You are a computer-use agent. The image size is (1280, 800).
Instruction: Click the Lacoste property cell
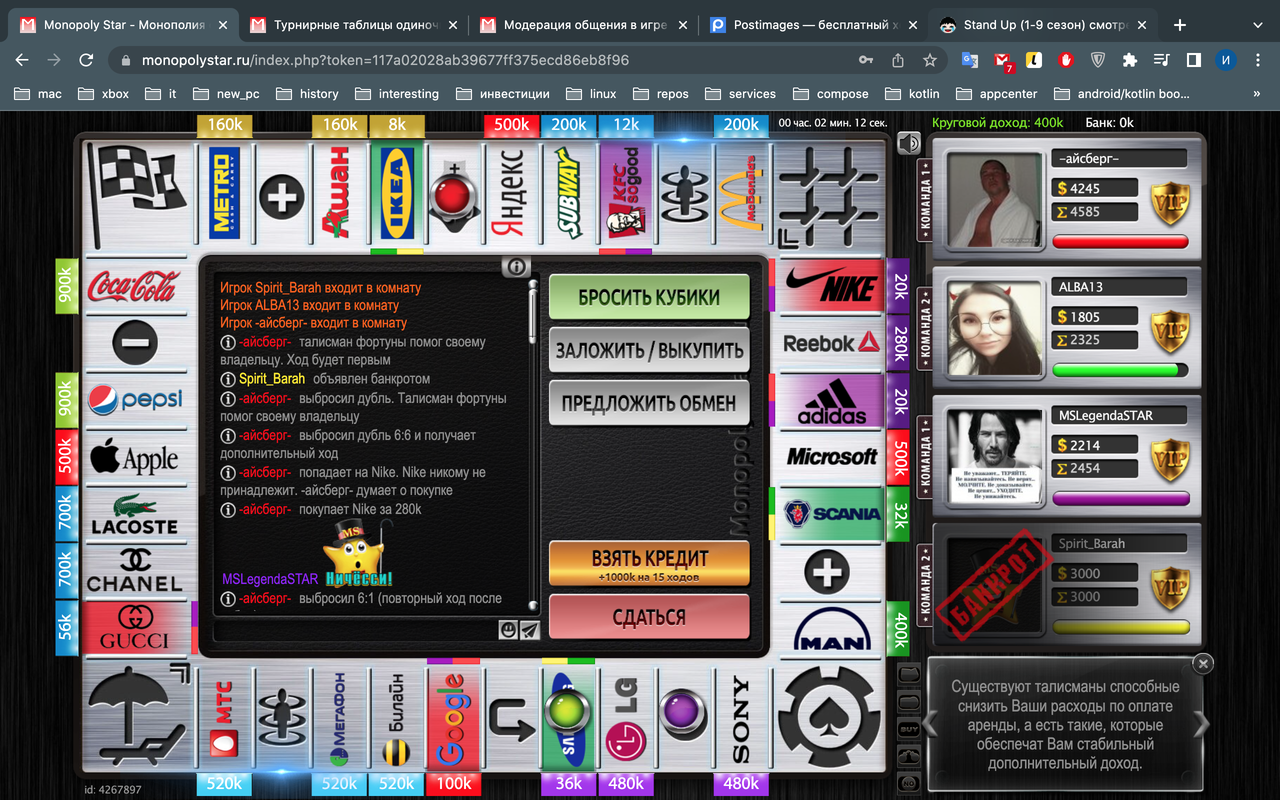click(134, 514)
